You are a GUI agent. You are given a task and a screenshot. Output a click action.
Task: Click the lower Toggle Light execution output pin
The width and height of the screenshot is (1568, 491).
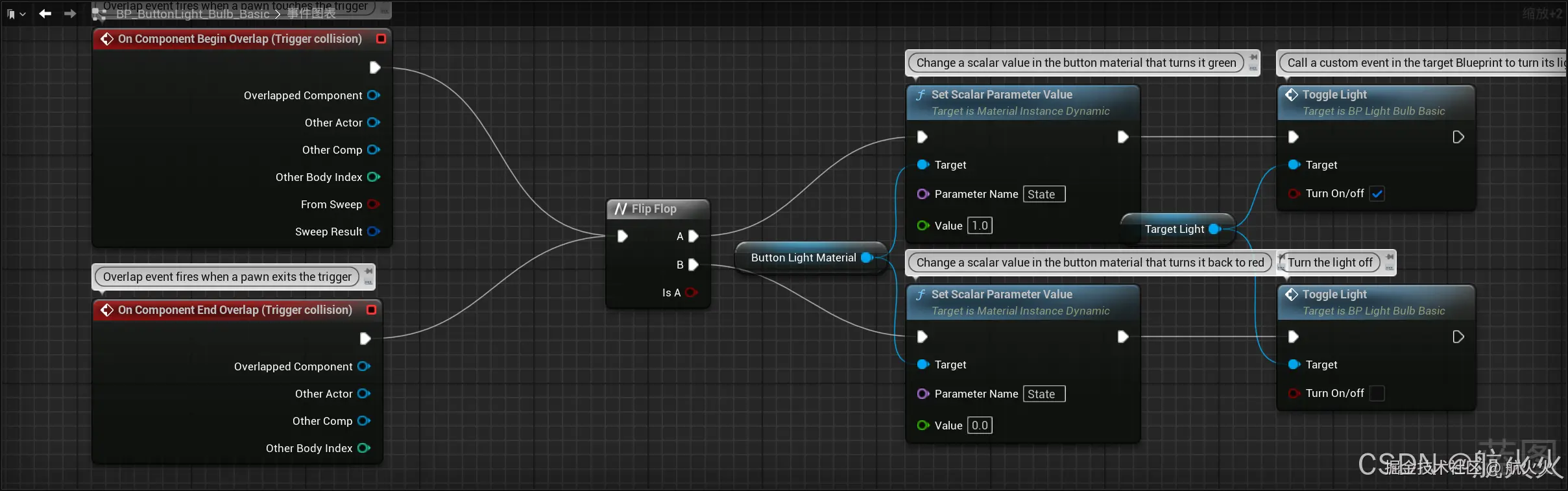(x=1458, y=337)
